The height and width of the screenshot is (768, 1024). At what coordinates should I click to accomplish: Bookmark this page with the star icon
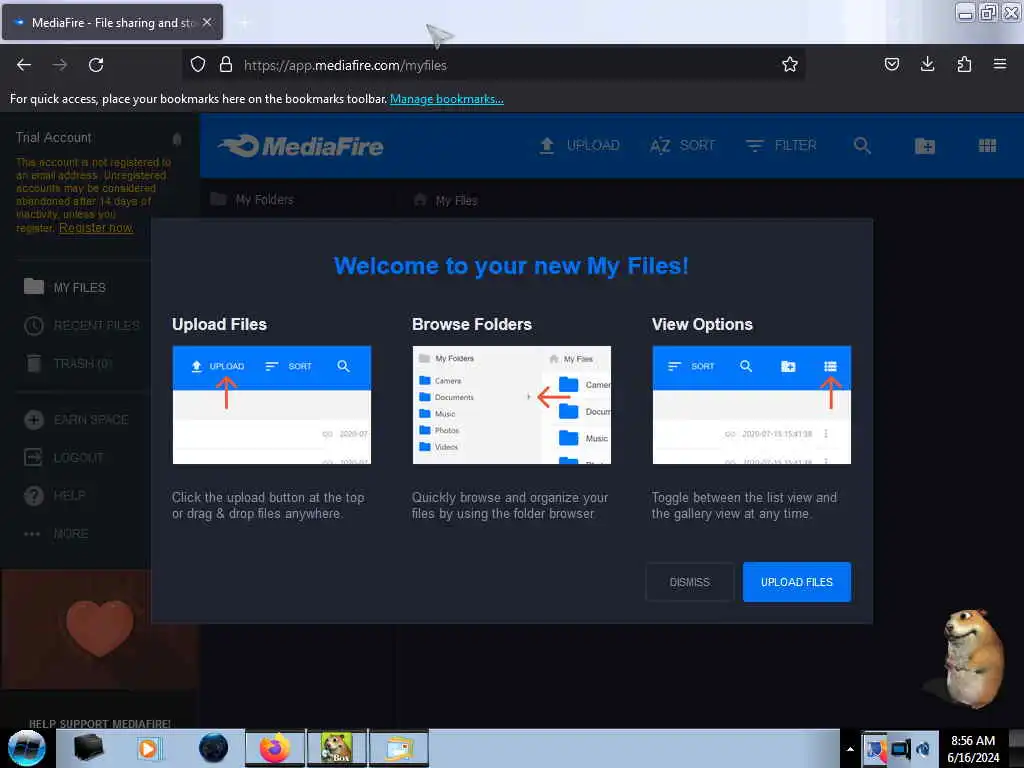pyautogui.click(x=790, y=64)
